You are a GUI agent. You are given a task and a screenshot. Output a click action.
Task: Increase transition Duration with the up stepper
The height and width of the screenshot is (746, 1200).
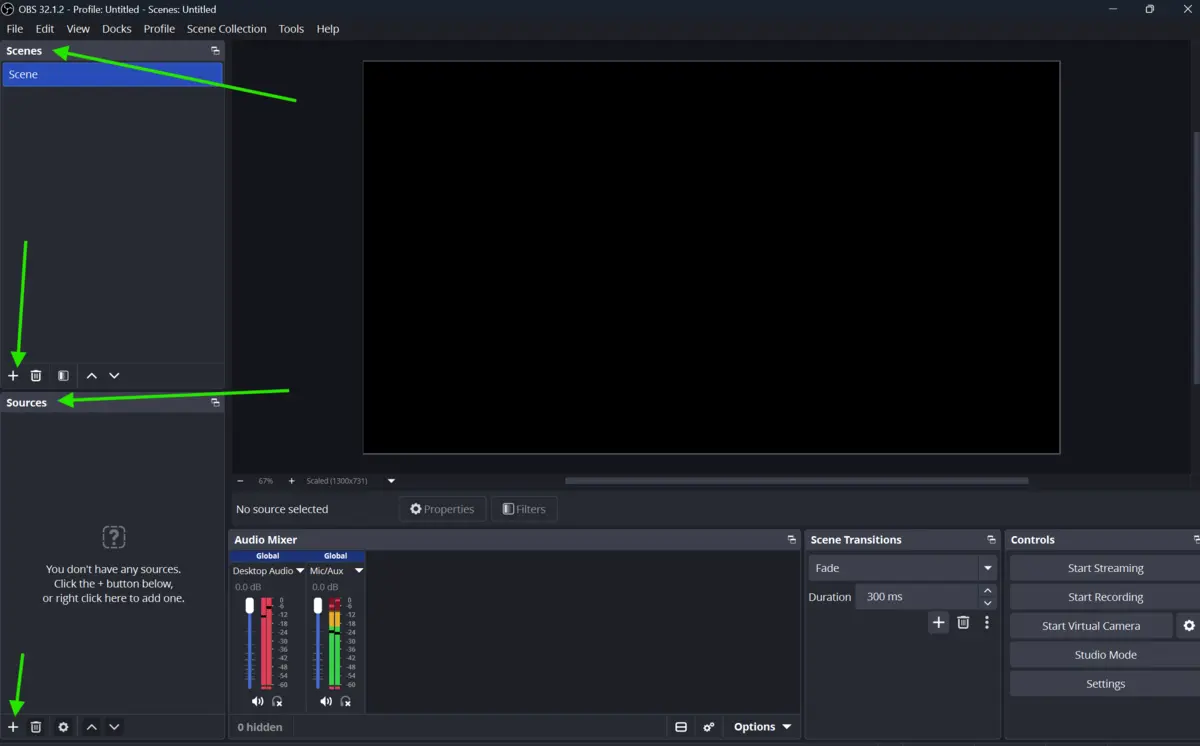click(988, 591)
